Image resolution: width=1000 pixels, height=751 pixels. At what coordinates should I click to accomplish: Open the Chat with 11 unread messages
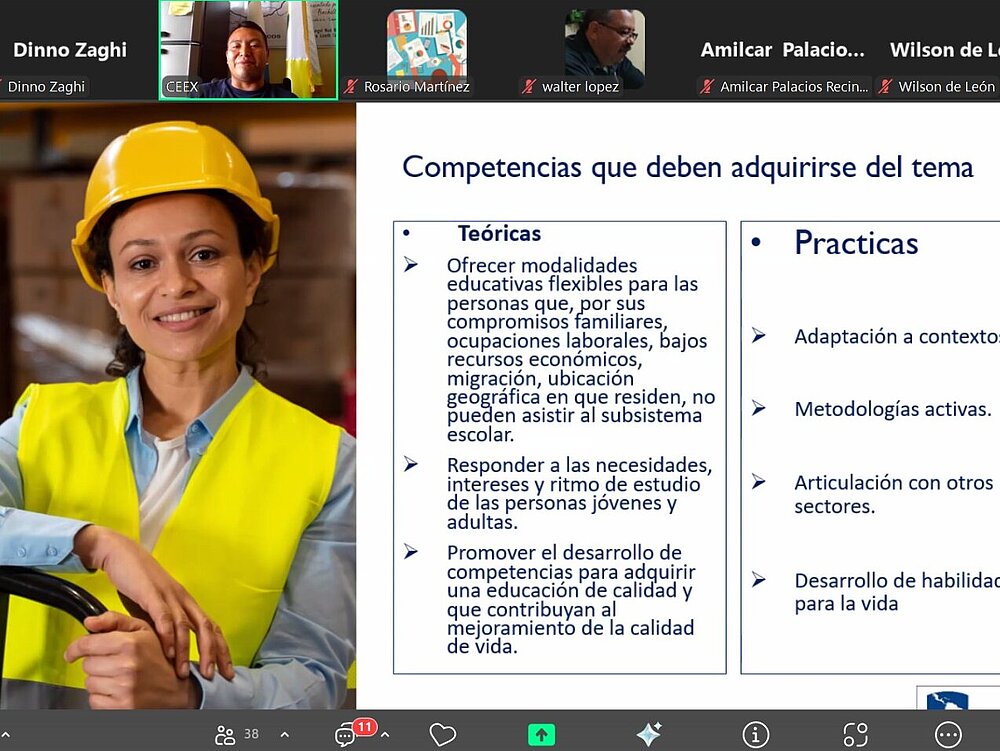point(346,736)
